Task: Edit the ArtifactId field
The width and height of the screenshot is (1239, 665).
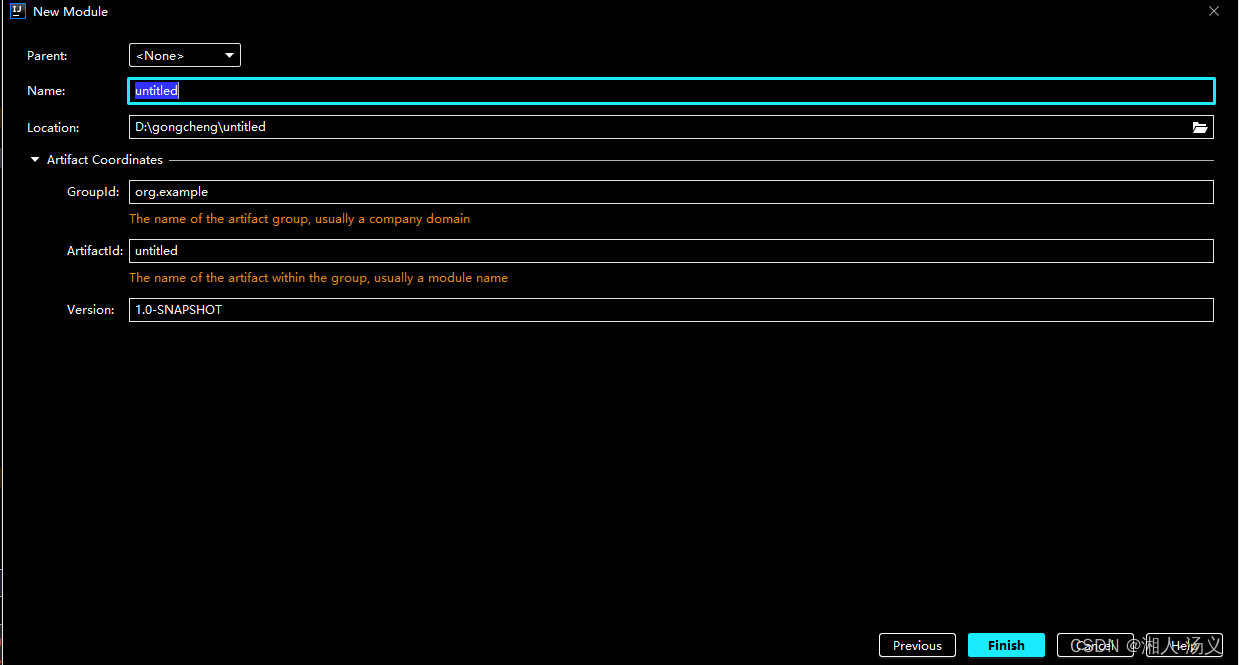Action: pos(671,251)
